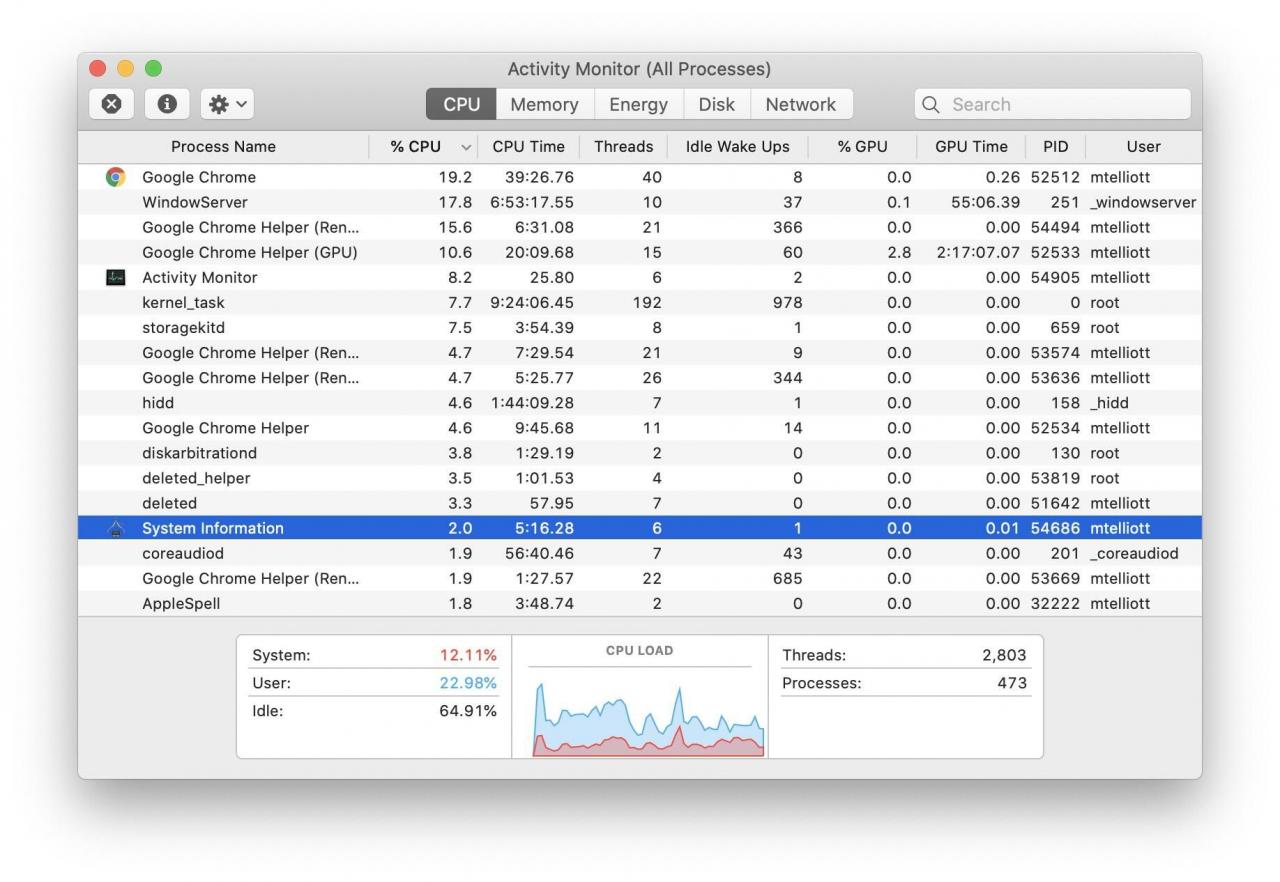The width and height of the screenshot is (1280, 882).
Task: Select the storagekitd process
Action: tap(640, 327)
